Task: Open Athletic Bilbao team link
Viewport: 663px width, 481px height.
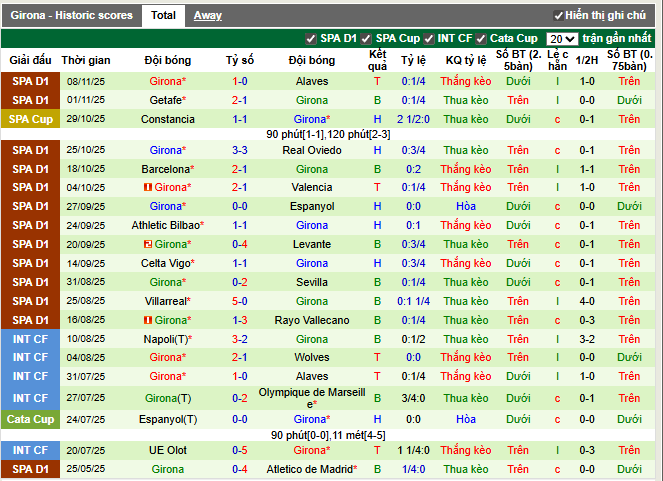Action: tap(166, 225)
